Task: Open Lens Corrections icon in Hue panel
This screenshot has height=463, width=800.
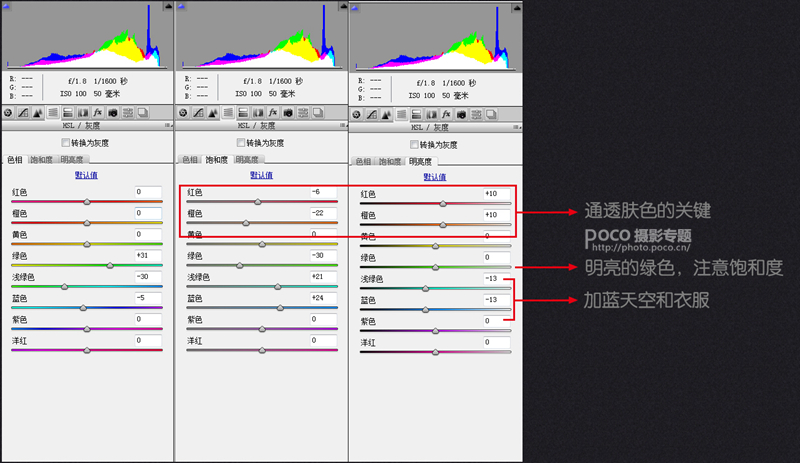Action: 83,113
